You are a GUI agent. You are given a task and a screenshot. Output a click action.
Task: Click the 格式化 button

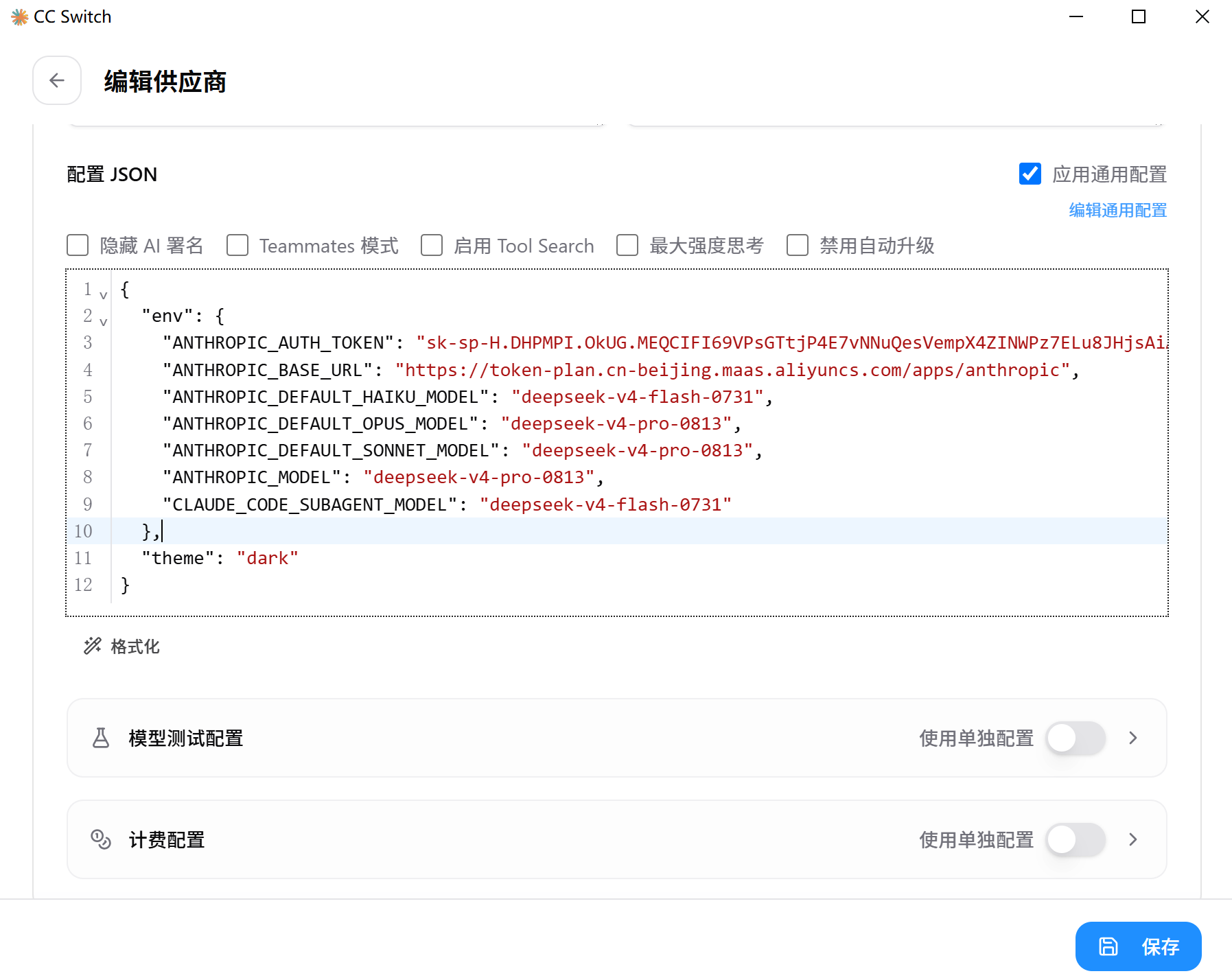122,646
